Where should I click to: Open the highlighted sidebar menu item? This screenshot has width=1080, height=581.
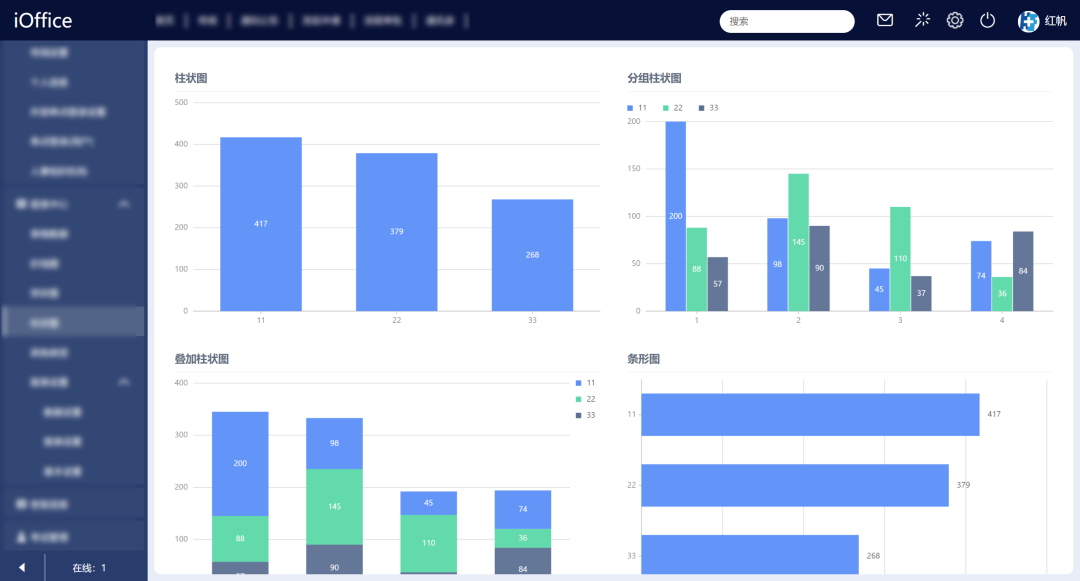click(x=73, y=322)
